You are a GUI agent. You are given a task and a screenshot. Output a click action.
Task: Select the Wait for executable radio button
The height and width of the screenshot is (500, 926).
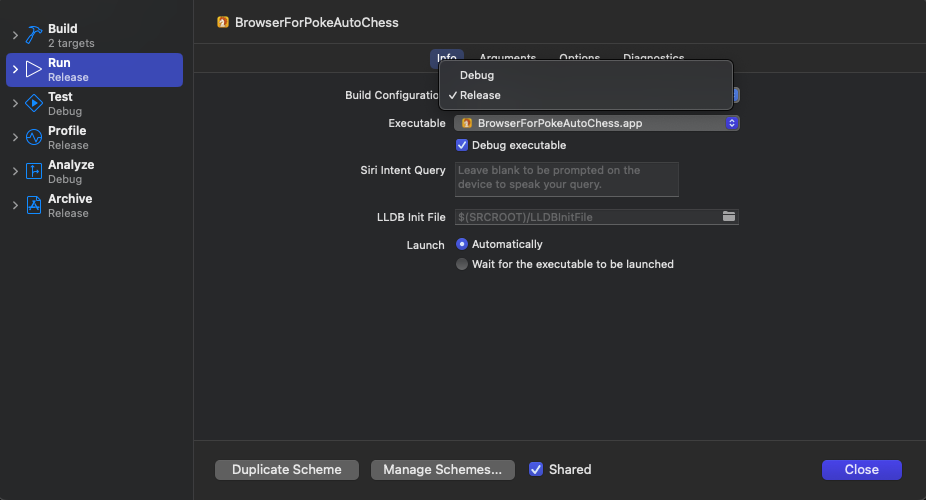click(462, 264)
